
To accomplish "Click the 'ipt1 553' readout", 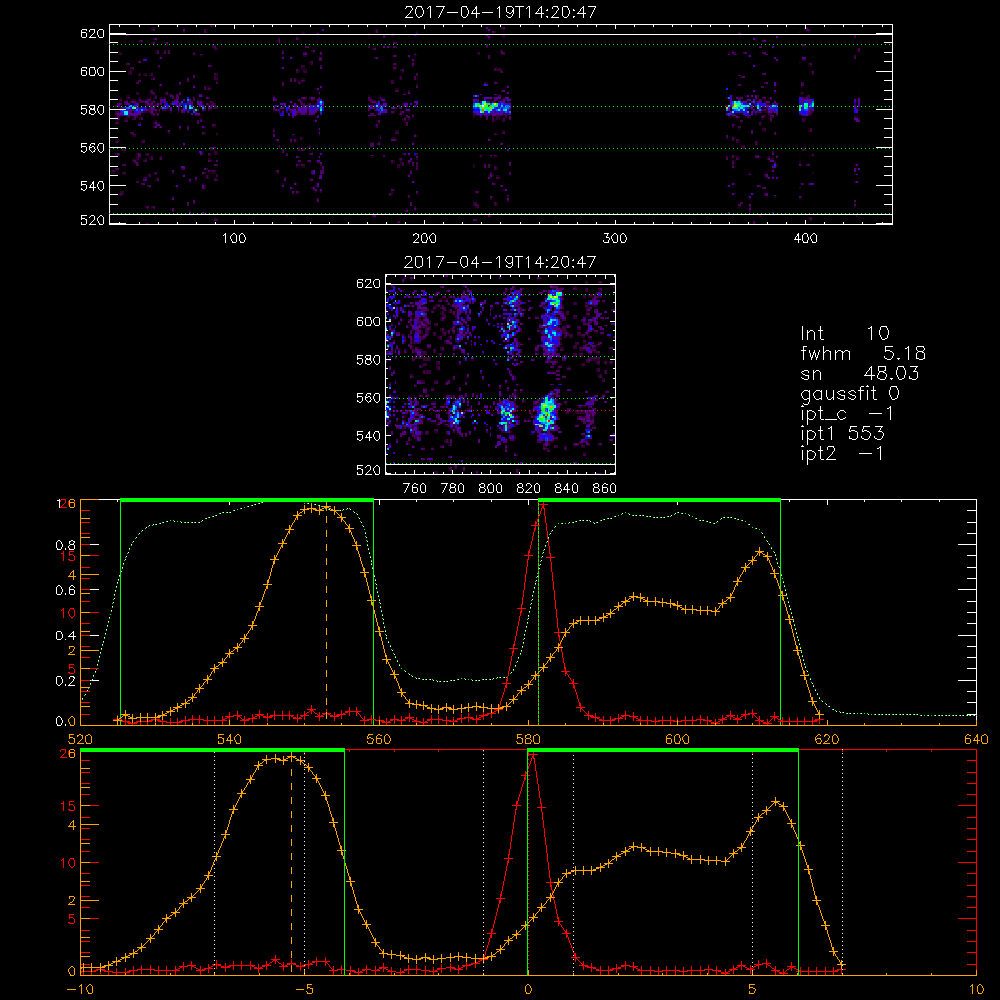I will (842, 434).
